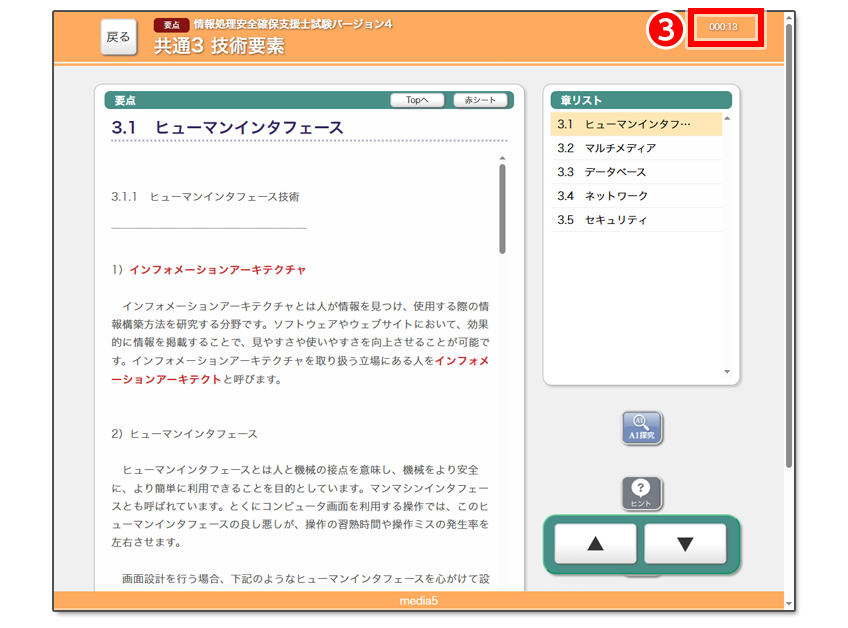This screenshot has width=848, height=628.
Task: Select chapter 3.3 データベース
Action: tap(636, 172)
